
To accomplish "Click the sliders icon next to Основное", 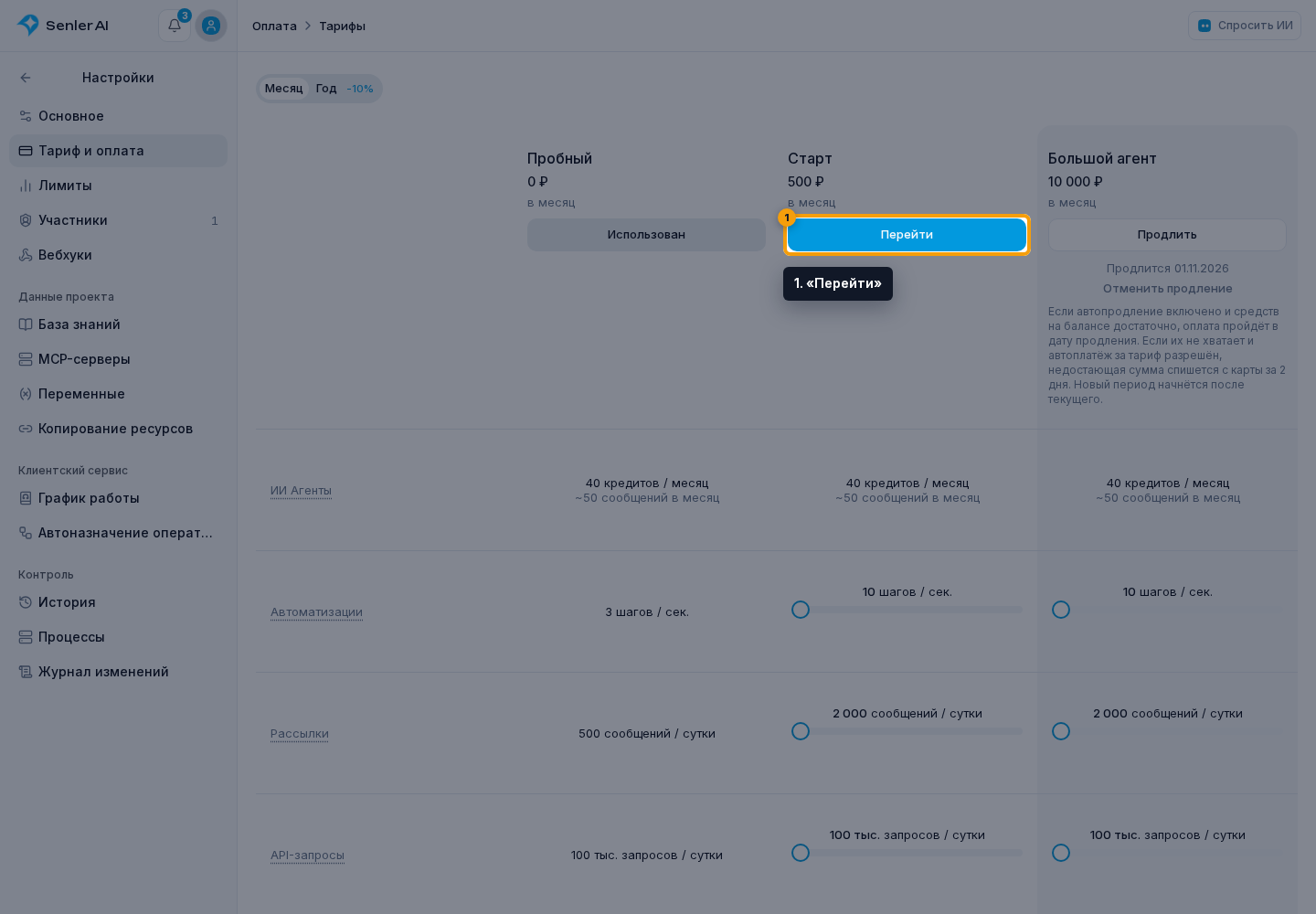I will click(x=26, y=116).
